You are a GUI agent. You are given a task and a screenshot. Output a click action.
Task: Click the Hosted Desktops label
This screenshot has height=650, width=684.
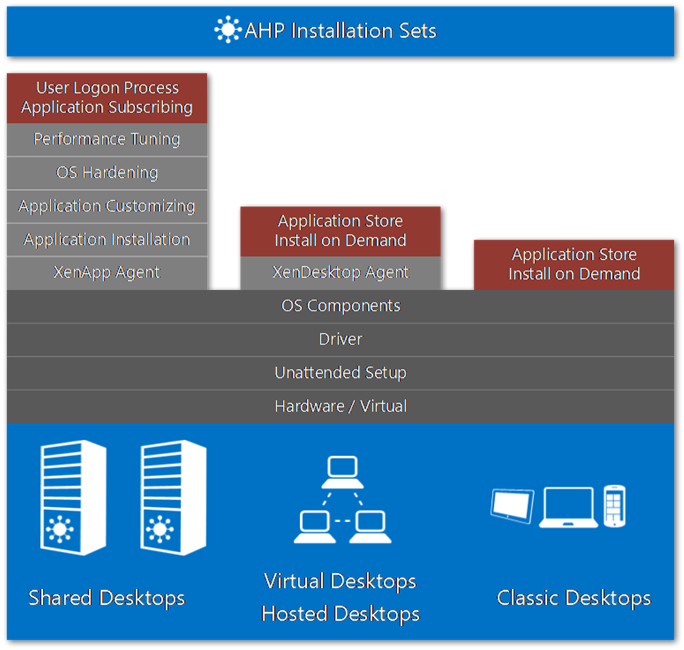pos(340,614)
